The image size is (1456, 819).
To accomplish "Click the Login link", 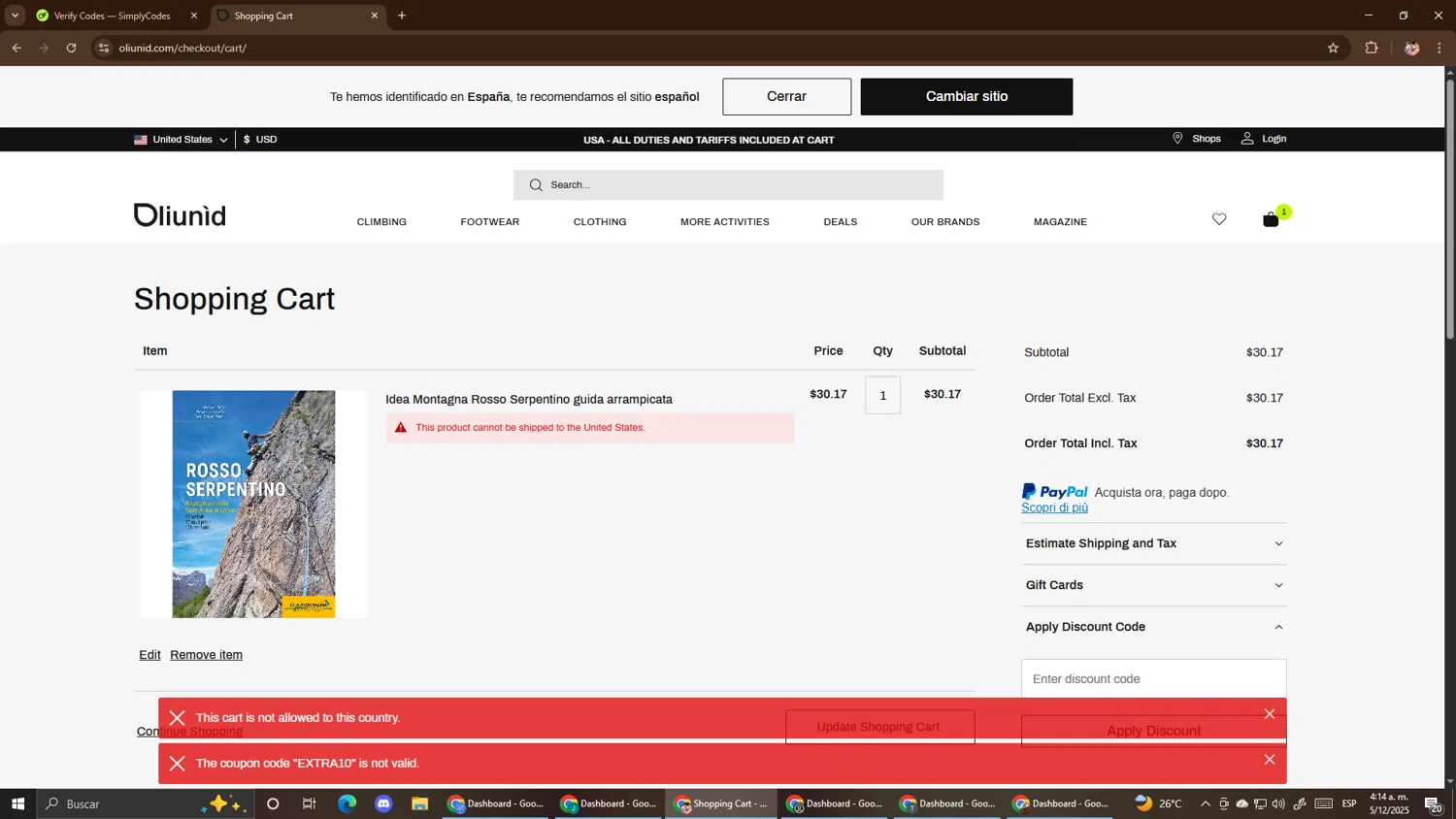I will point(1274,139).
